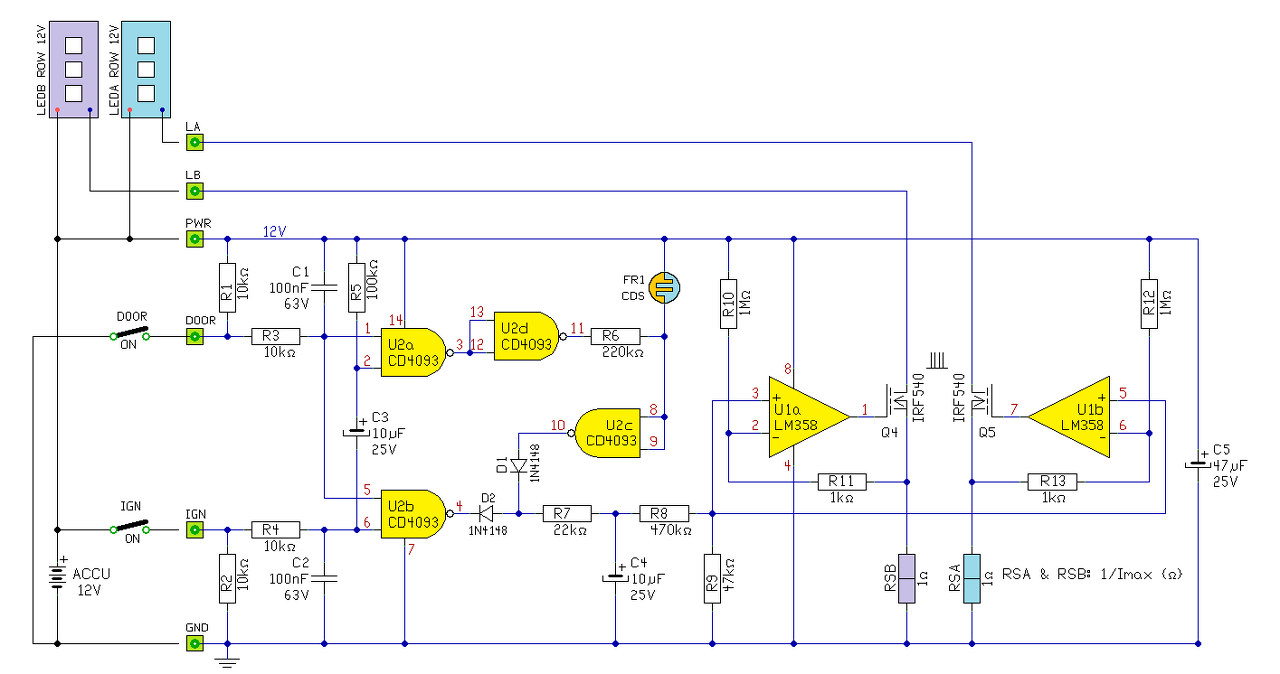1280x674 pixels.
Task: Click the RSA 1Ω sense resistor
Action: point(969,578)
